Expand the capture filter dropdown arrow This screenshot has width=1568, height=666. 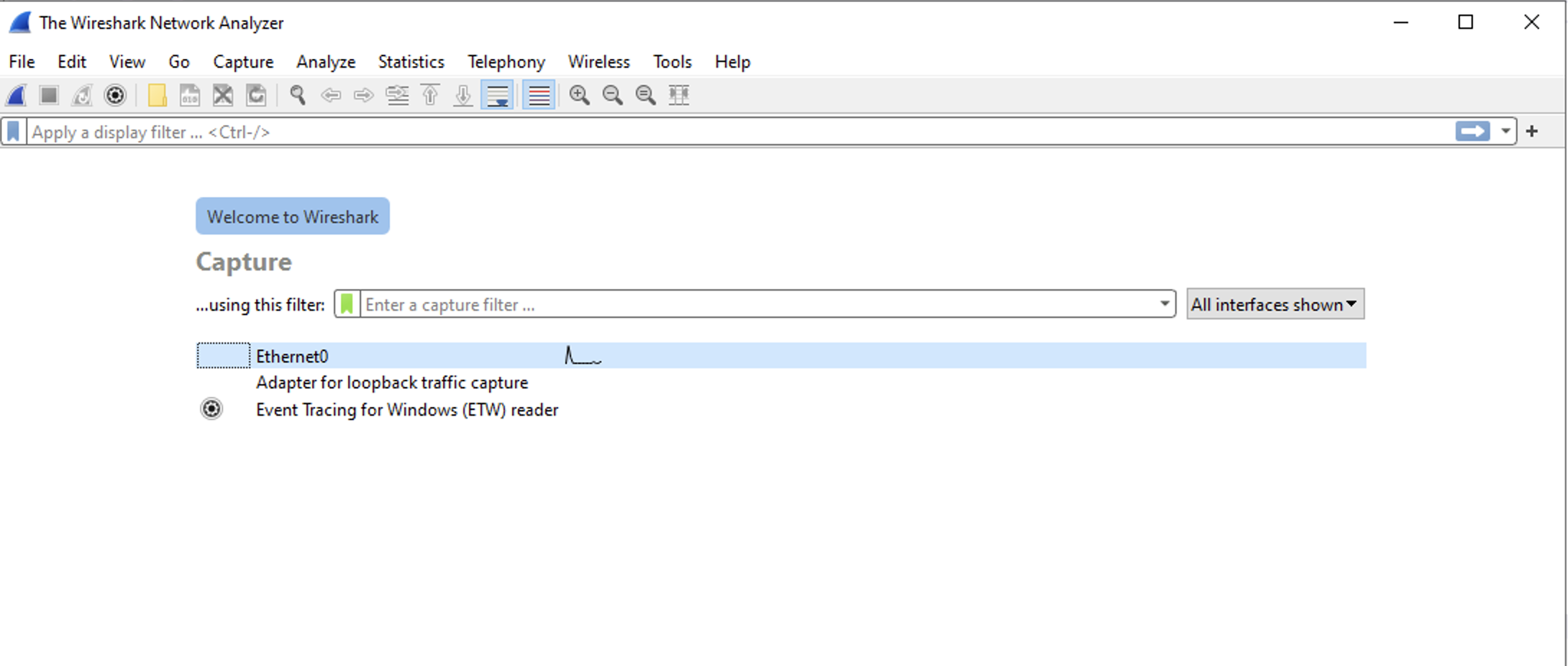pos(1164,304)
